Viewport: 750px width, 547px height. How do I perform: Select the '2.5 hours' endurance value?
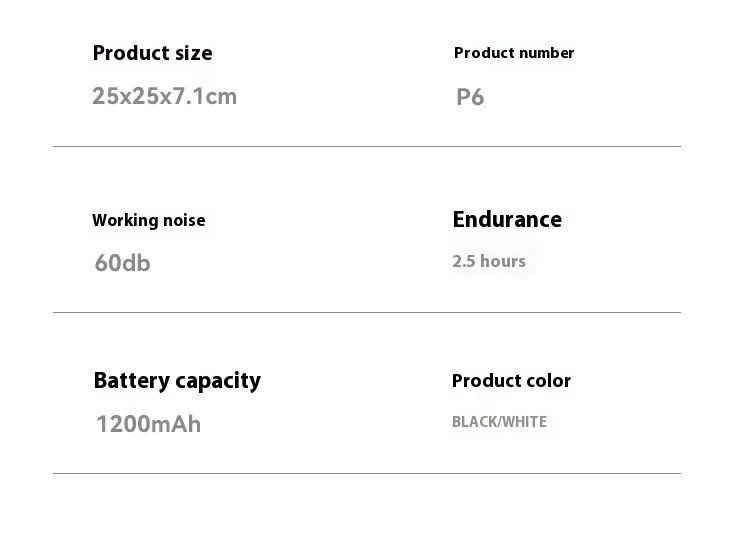pos(488,262)
